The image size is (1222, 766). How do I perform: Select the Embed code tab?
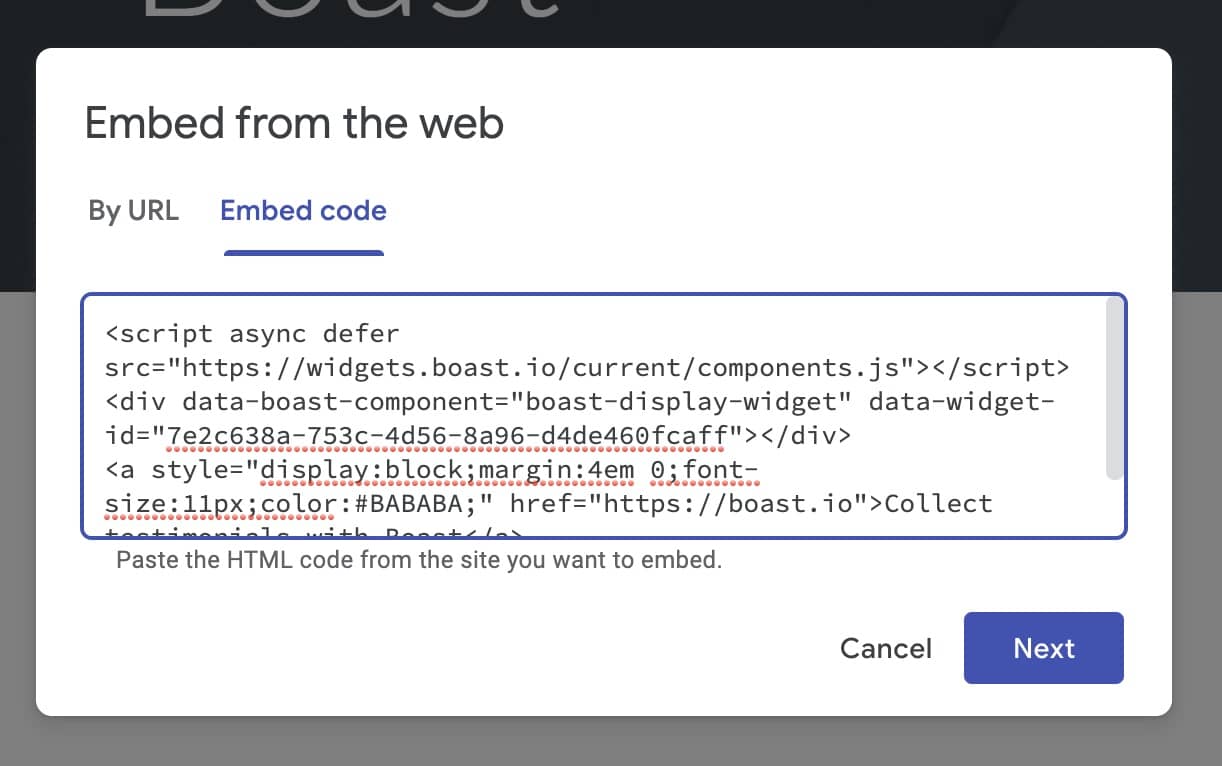303,211
